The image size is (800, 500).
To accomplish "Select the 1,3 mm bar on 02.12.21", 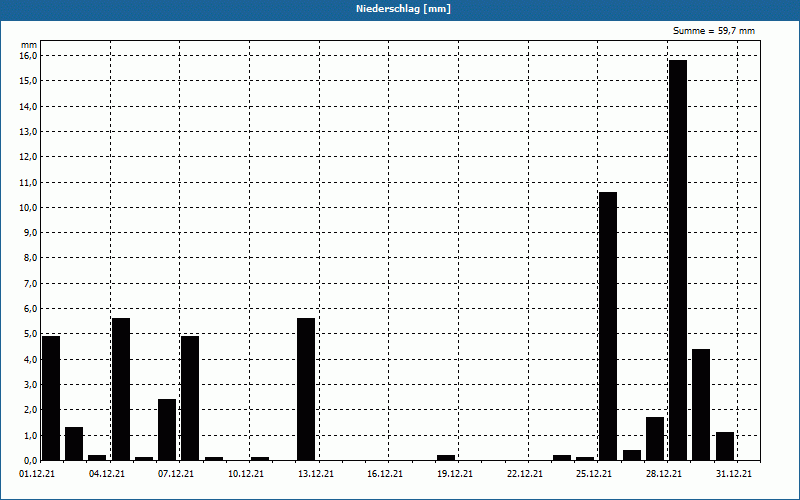I will tap(74, 444).
